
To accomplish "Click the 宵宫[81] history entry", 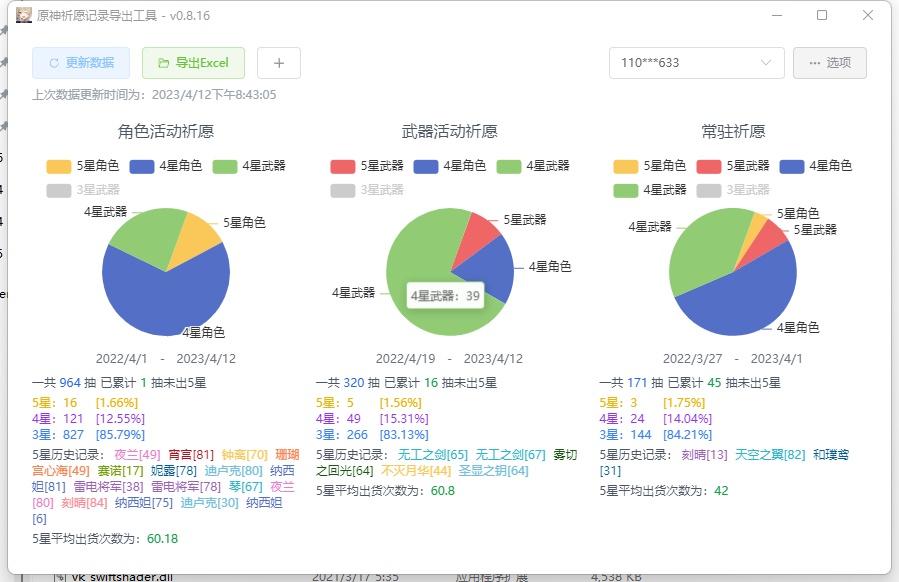I will point(191,455).
